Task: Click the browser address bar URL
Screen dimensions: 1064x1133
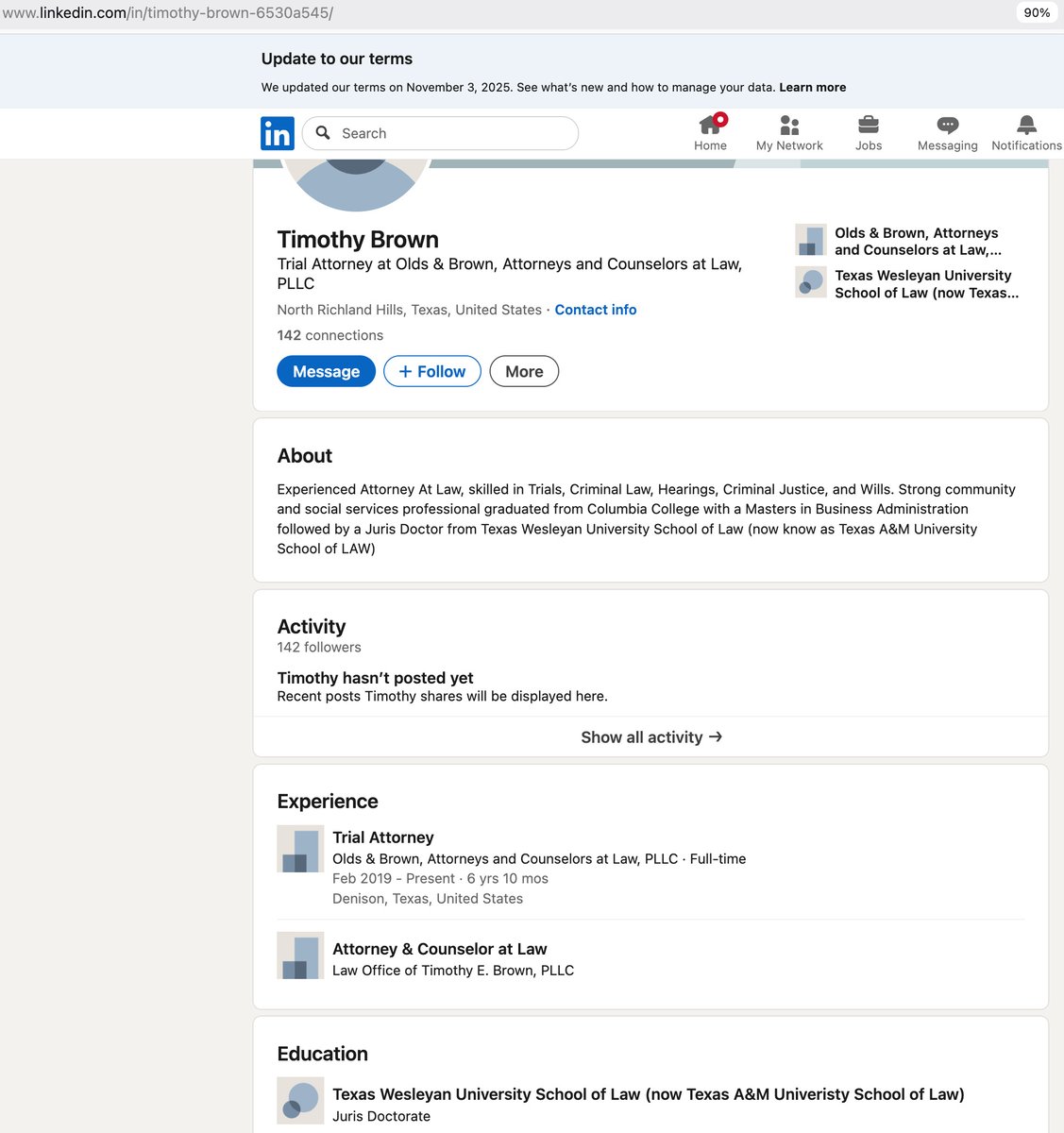Action: [168, 13]
